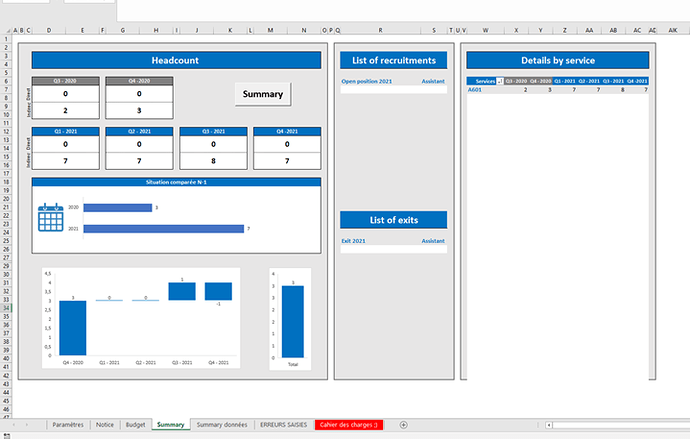Click the Summary button
The width and height of the screenshot is (690, 439).
(x=263, y=94)
